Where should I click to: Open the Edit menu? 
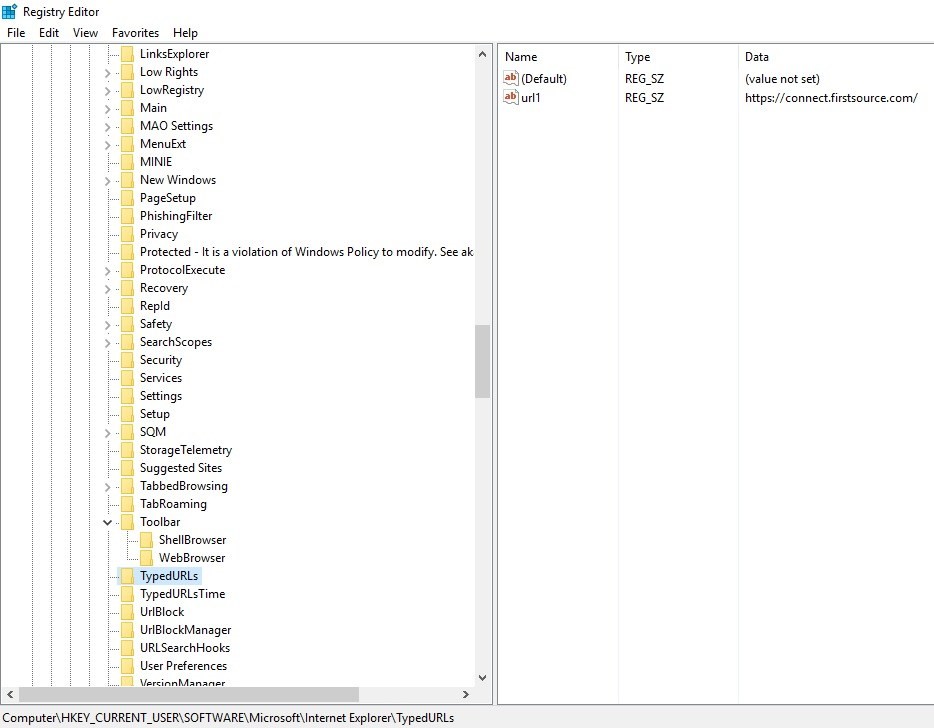pyautogui.click(x=49, y=33)
